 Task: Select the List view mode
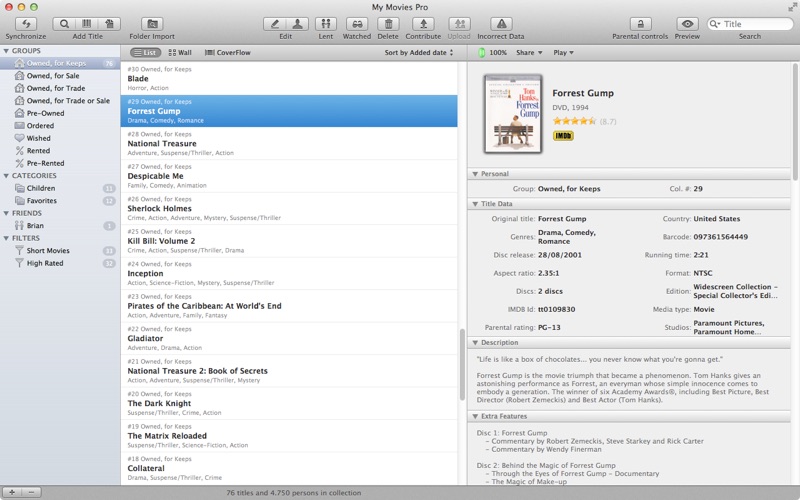[x=145, y=52]
